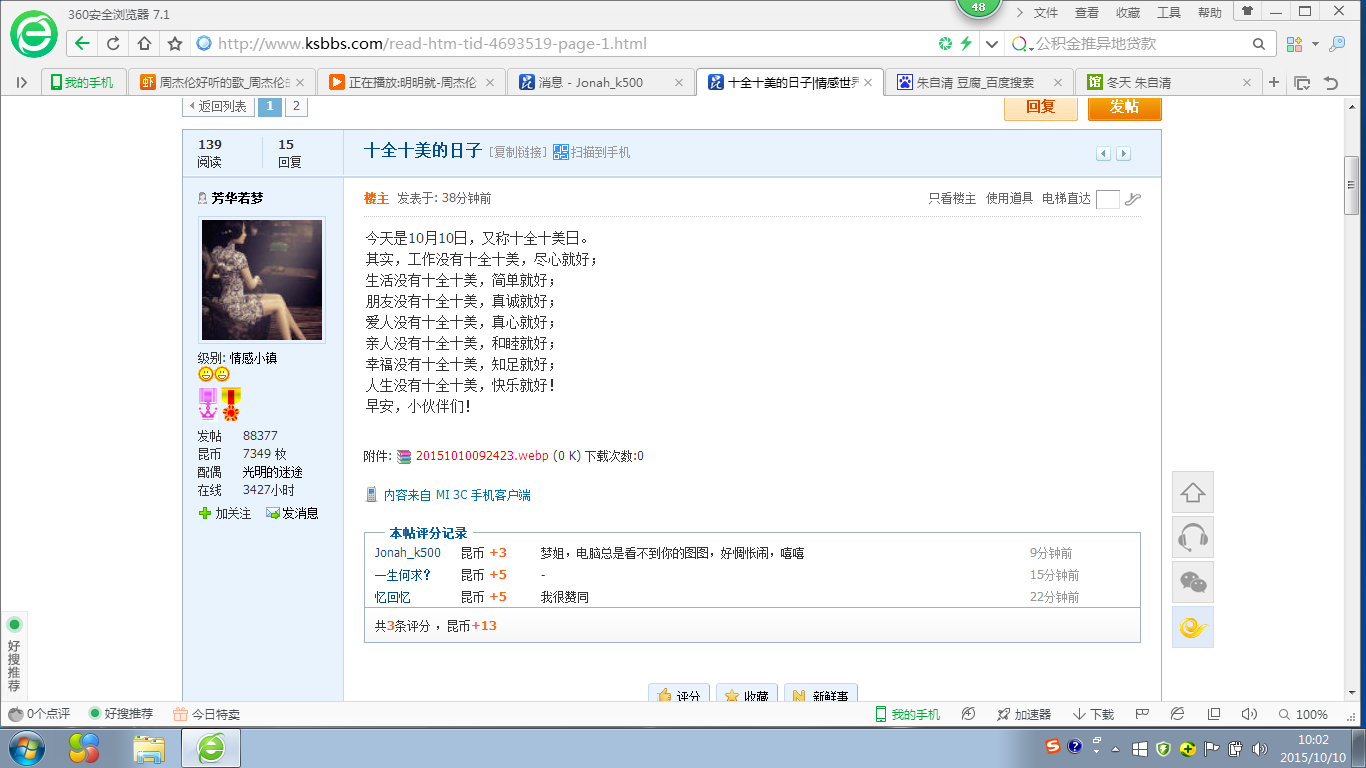
Task: Click the 返回列表 back to list button
Action: (x=217, y=106)
